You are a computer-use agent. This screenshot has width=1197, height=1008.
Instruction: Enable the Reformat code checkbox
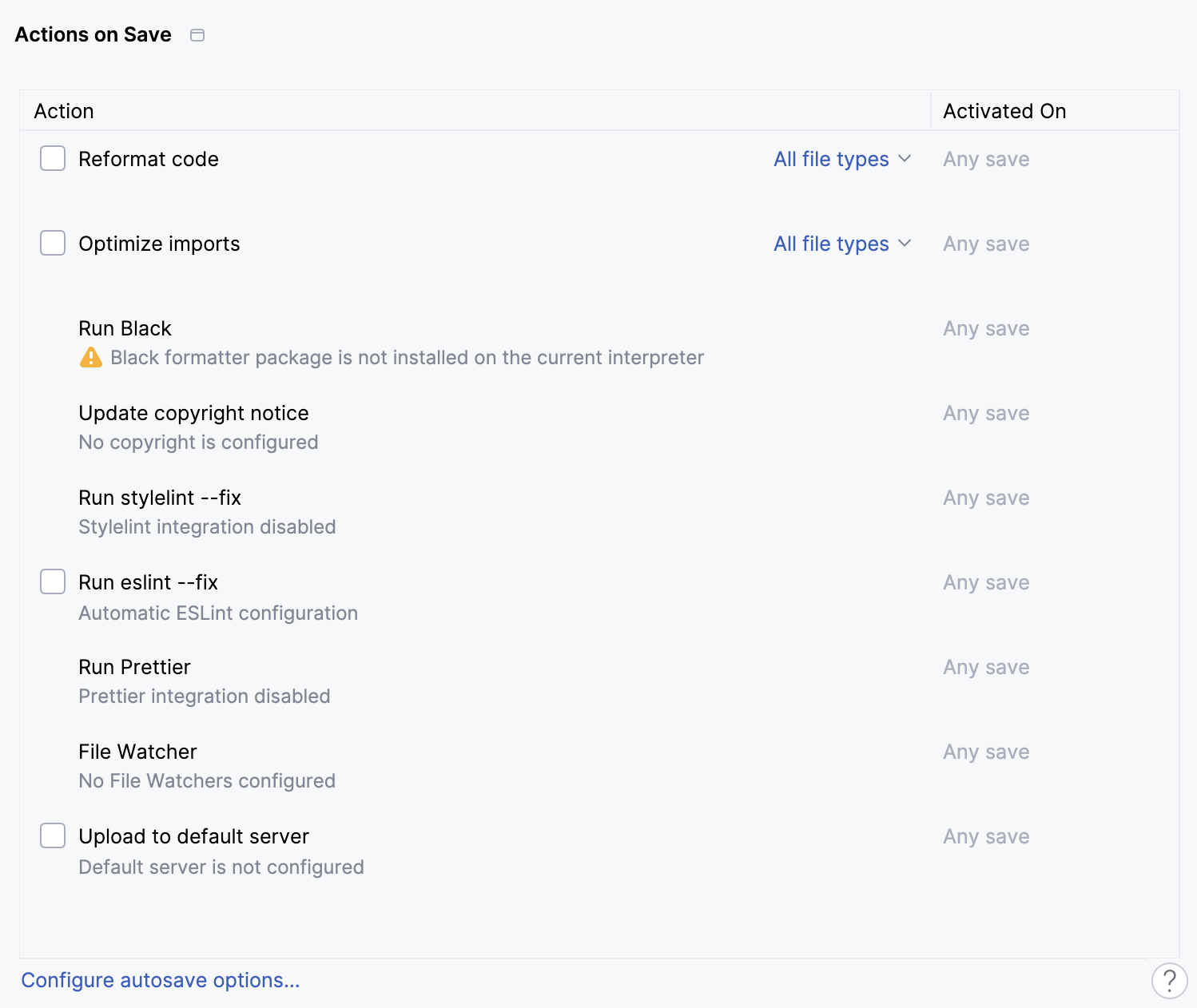52,158
